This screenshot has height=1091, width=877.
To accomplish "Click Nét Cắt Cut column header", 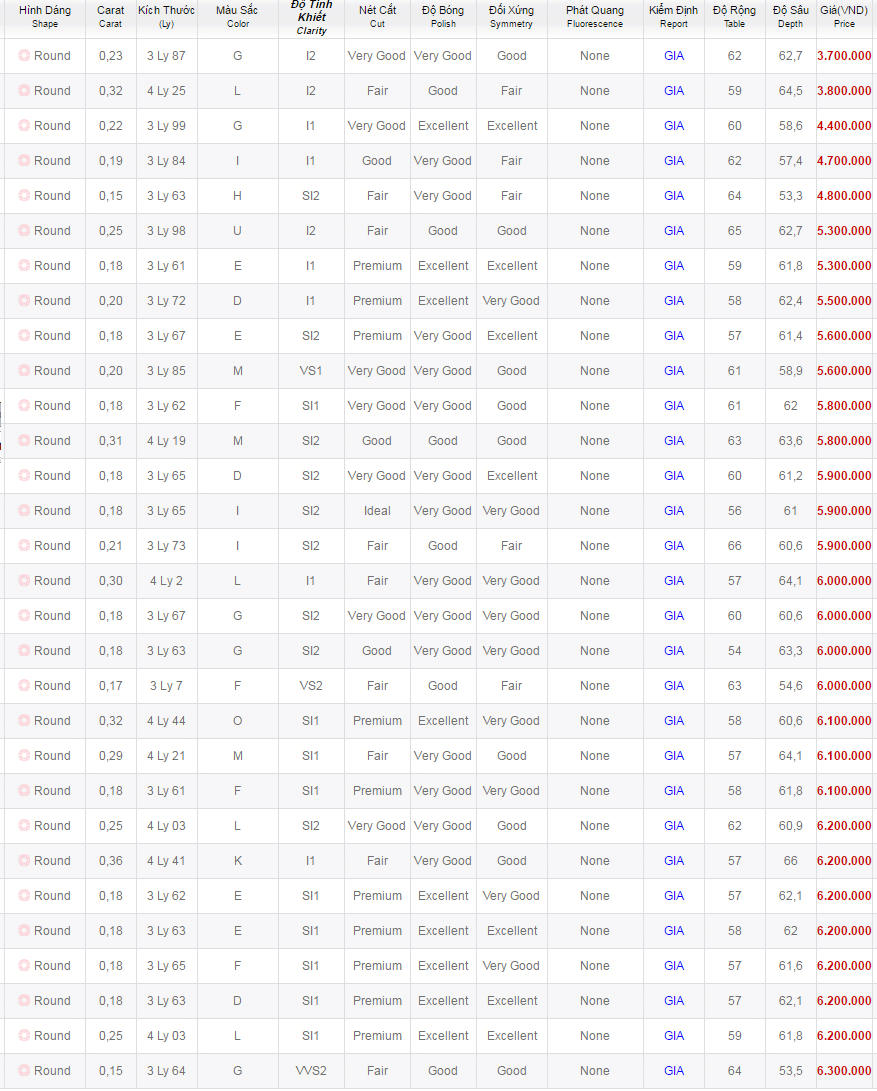I will (377, 17).
